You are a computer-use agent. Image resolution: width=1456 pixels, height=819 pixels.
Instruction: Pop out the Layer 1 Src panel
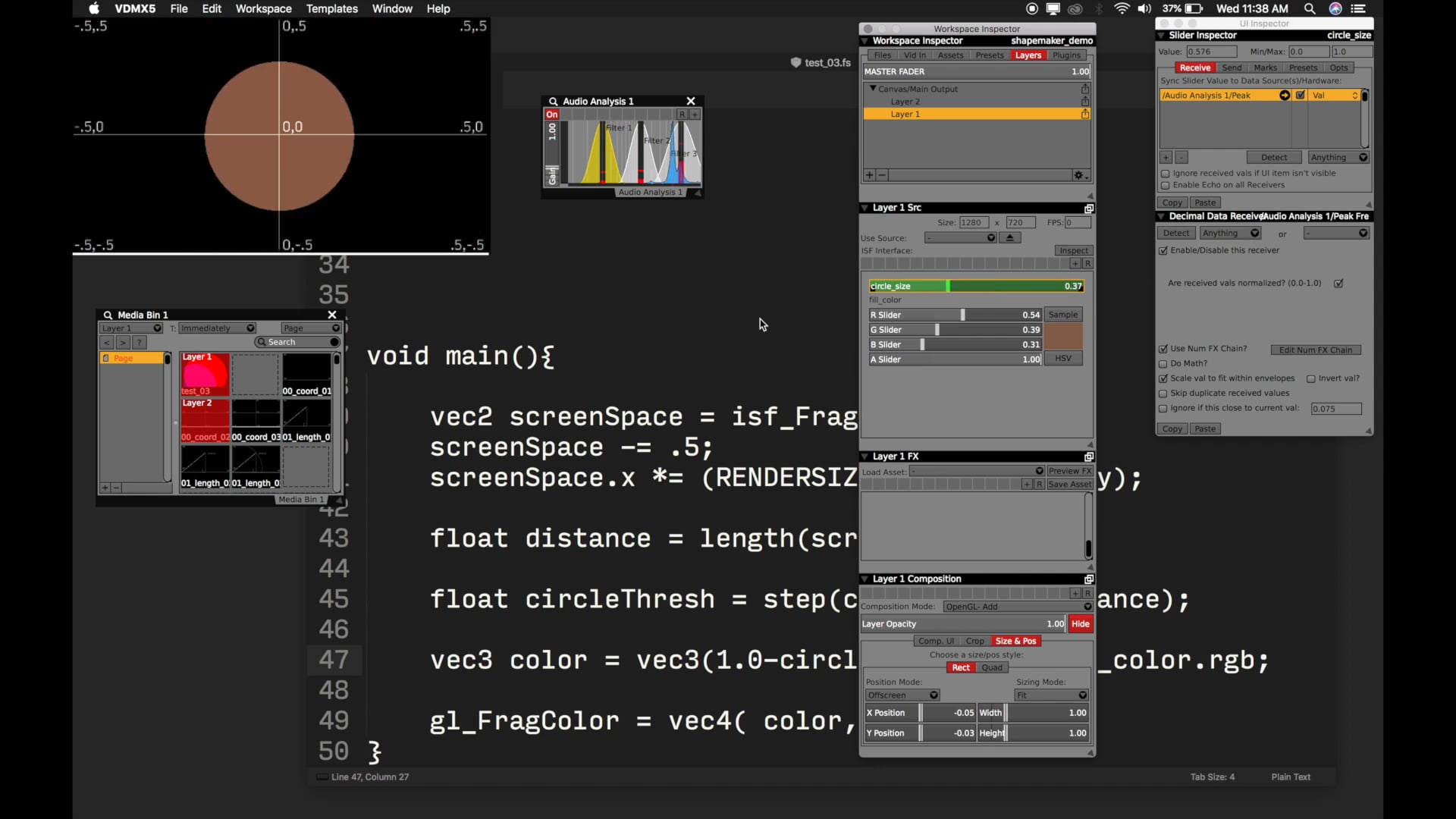point(1089,208)
